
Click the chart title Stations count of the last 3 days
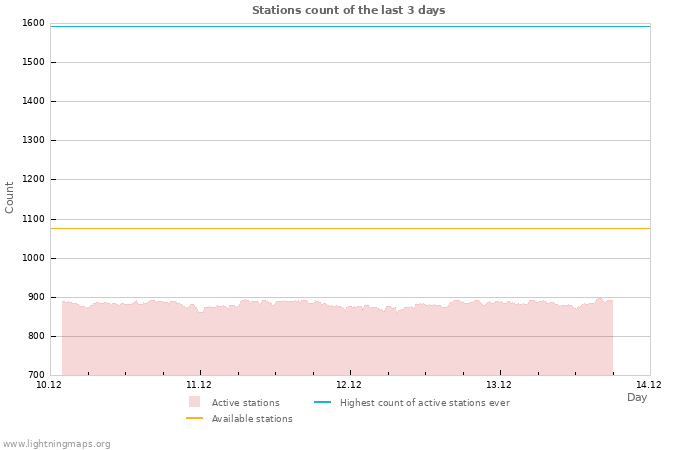click(x=348, y=10)
